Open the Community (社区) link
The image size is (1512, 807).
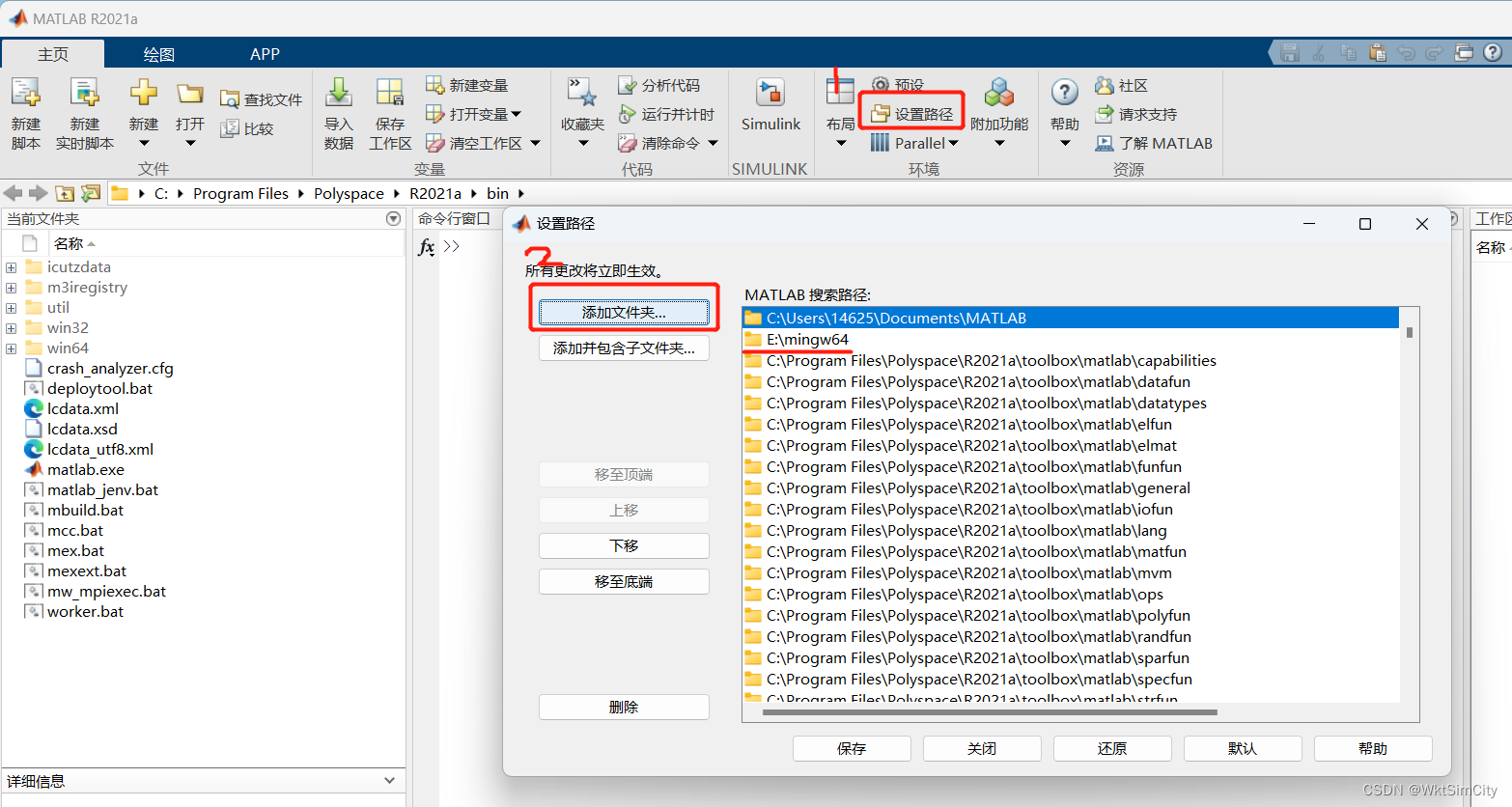(x=1122, y=85)
